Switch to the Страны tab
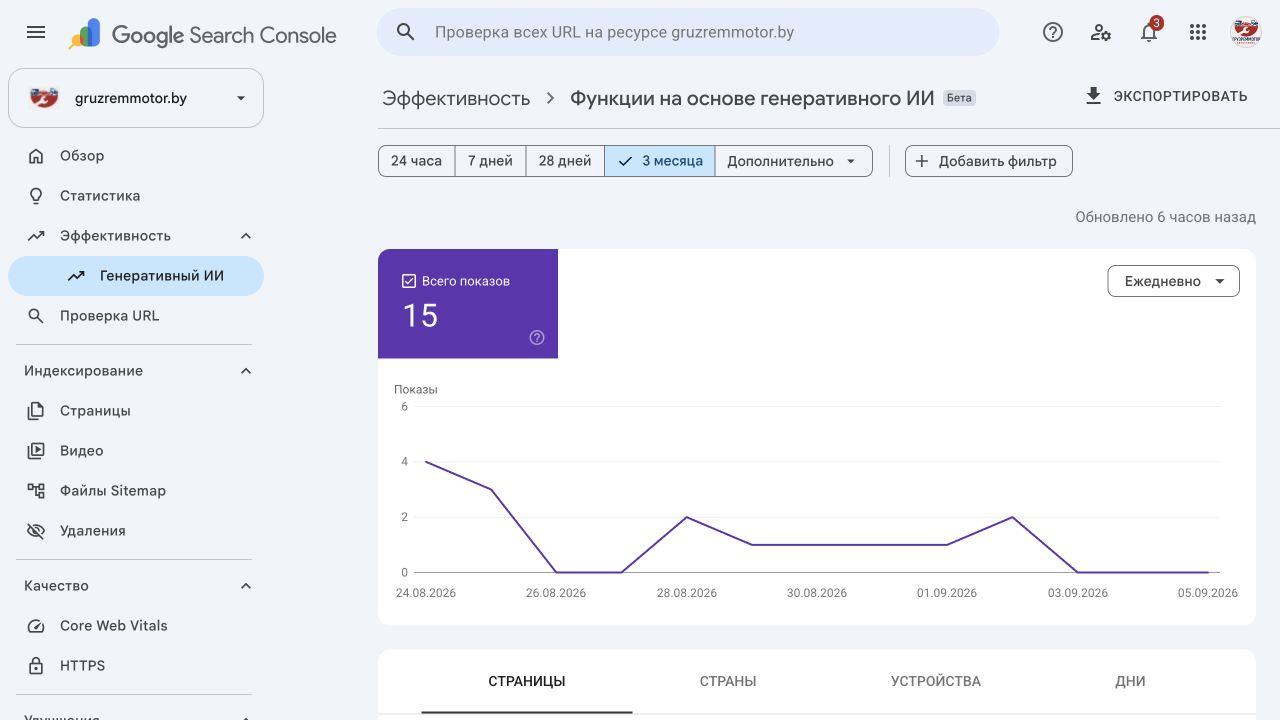This screenshot has width=1280, height=720. pos(728,681)
